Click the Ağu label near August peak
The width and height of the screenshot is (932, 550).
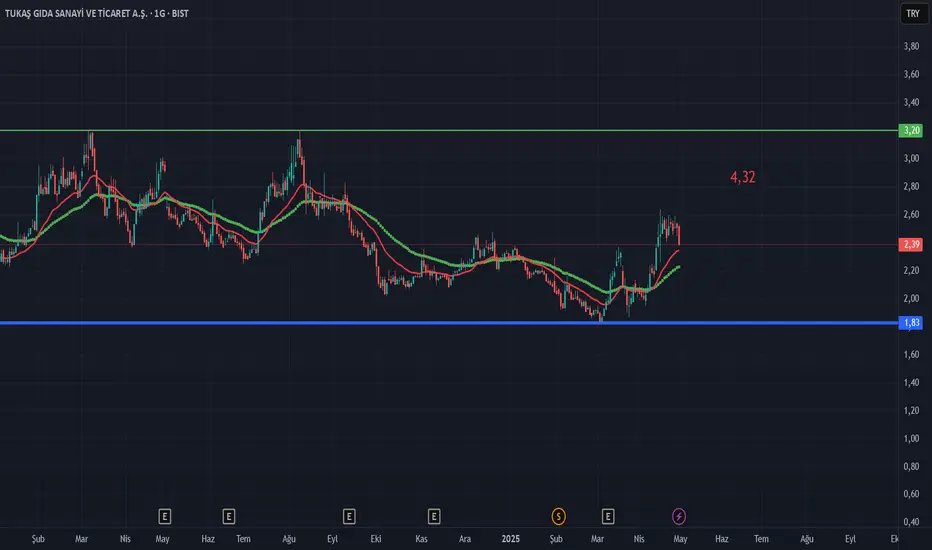[x=289, y=539]
